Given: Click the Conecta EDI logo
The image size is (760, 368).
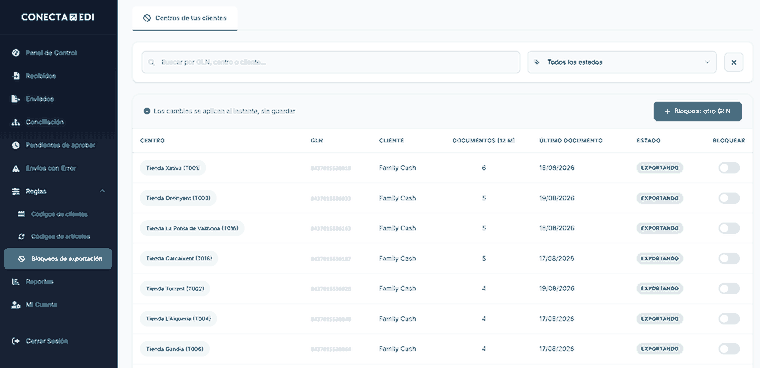Looking at the screenshot, I should coord(58,17).
